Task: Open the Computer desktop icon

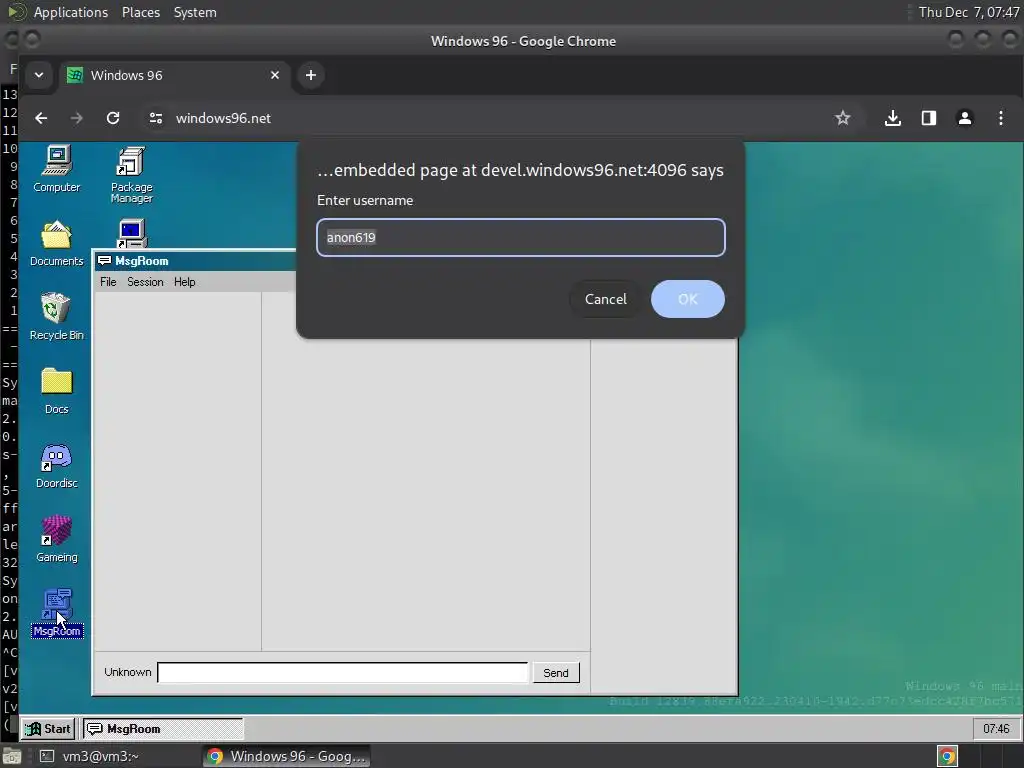Action: coord(57,169)
